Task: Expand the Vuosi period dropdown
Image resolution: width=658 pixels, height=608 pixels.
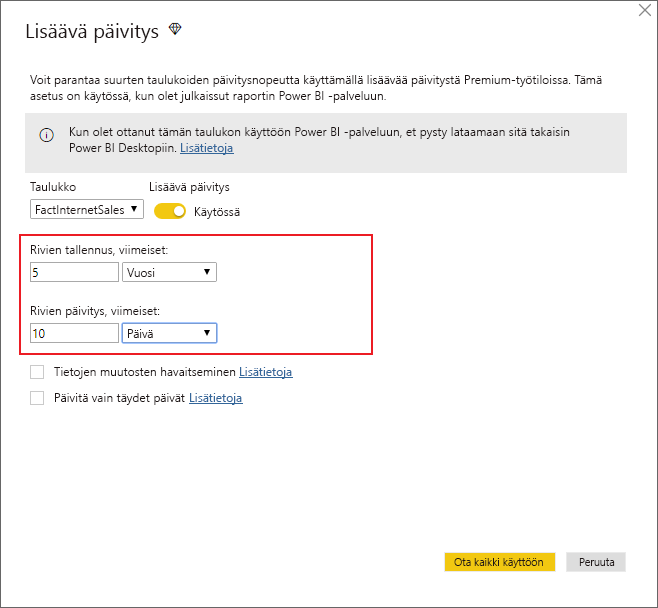Action: pos(169,272)
